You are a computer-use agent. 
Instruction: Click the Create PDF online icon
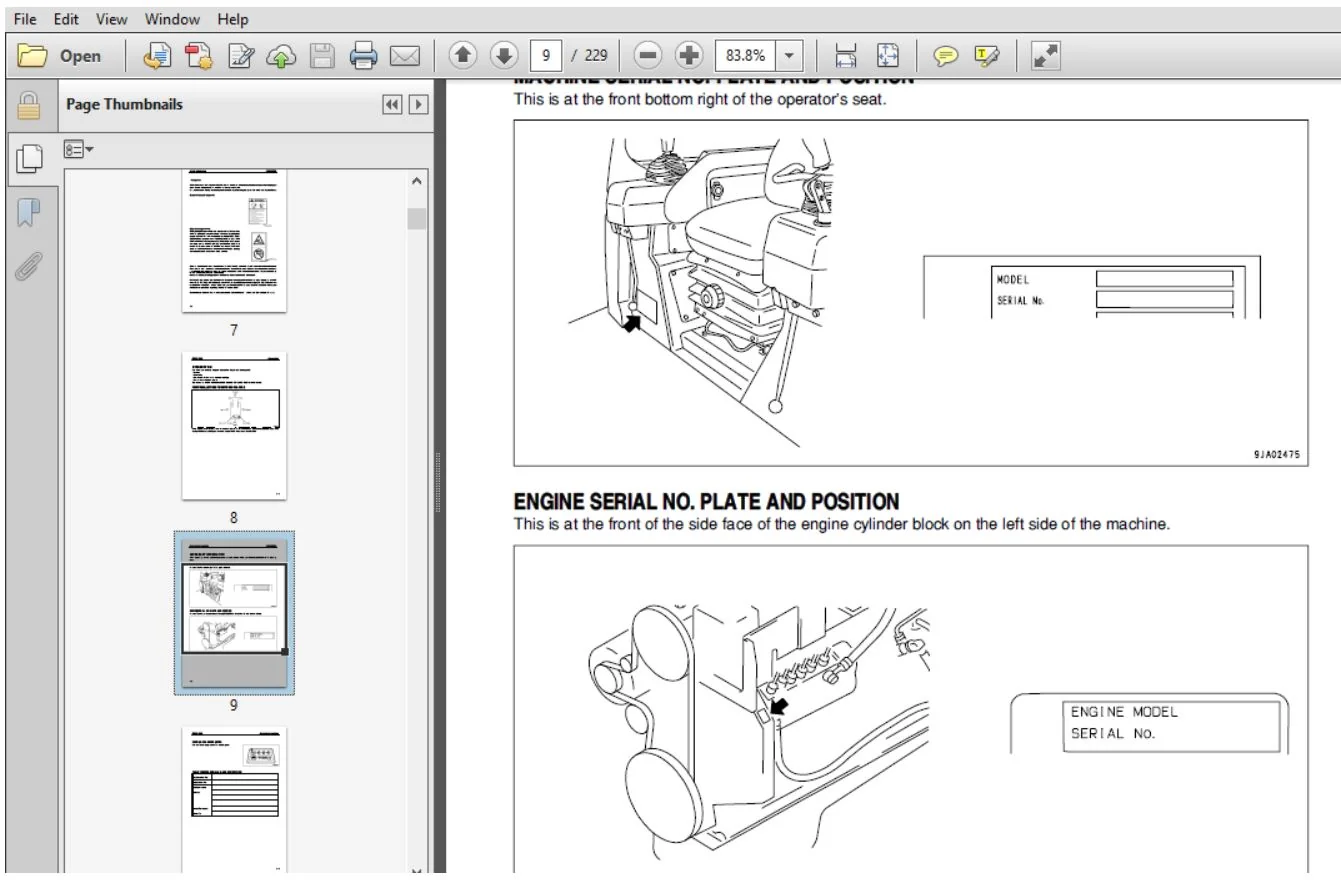click(x=156, y=56)
